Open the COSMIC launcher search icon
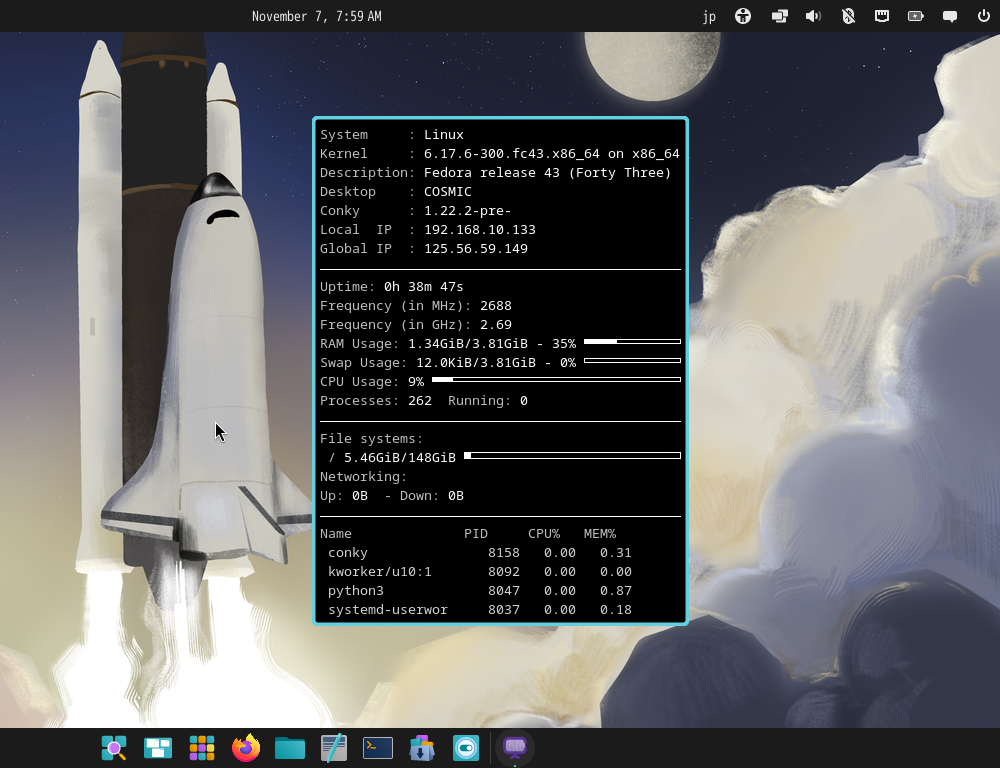The image size is (1000, 768). [114, 748]
